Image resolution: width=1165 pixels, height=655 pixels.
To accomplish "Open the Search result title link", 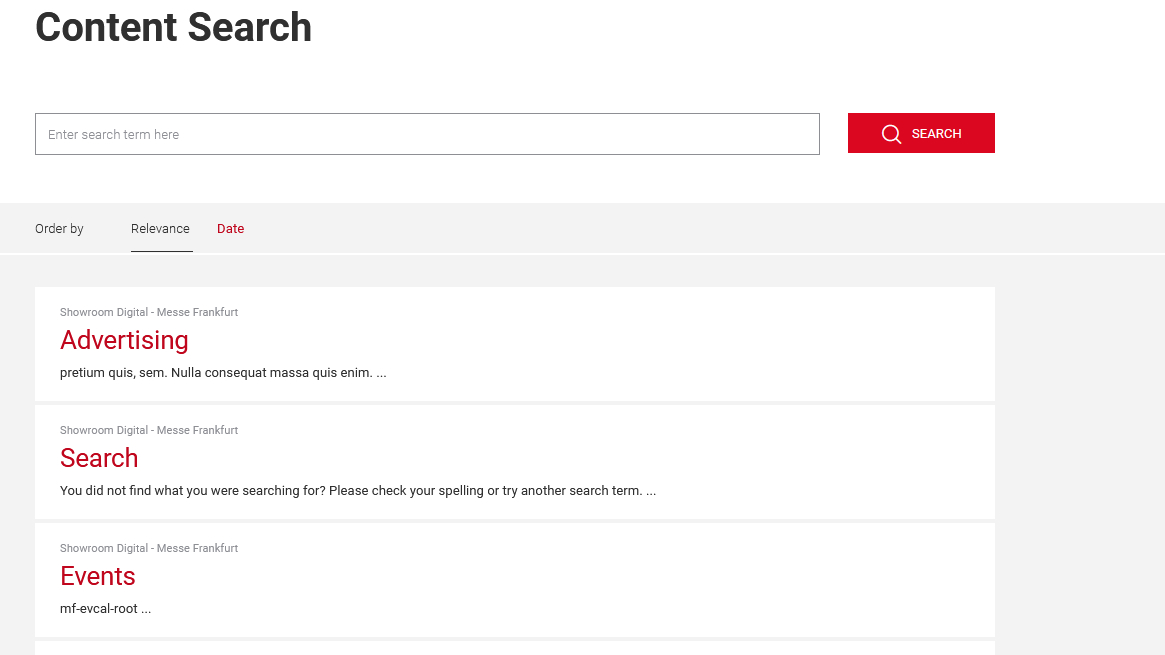I will click(99, 458).
